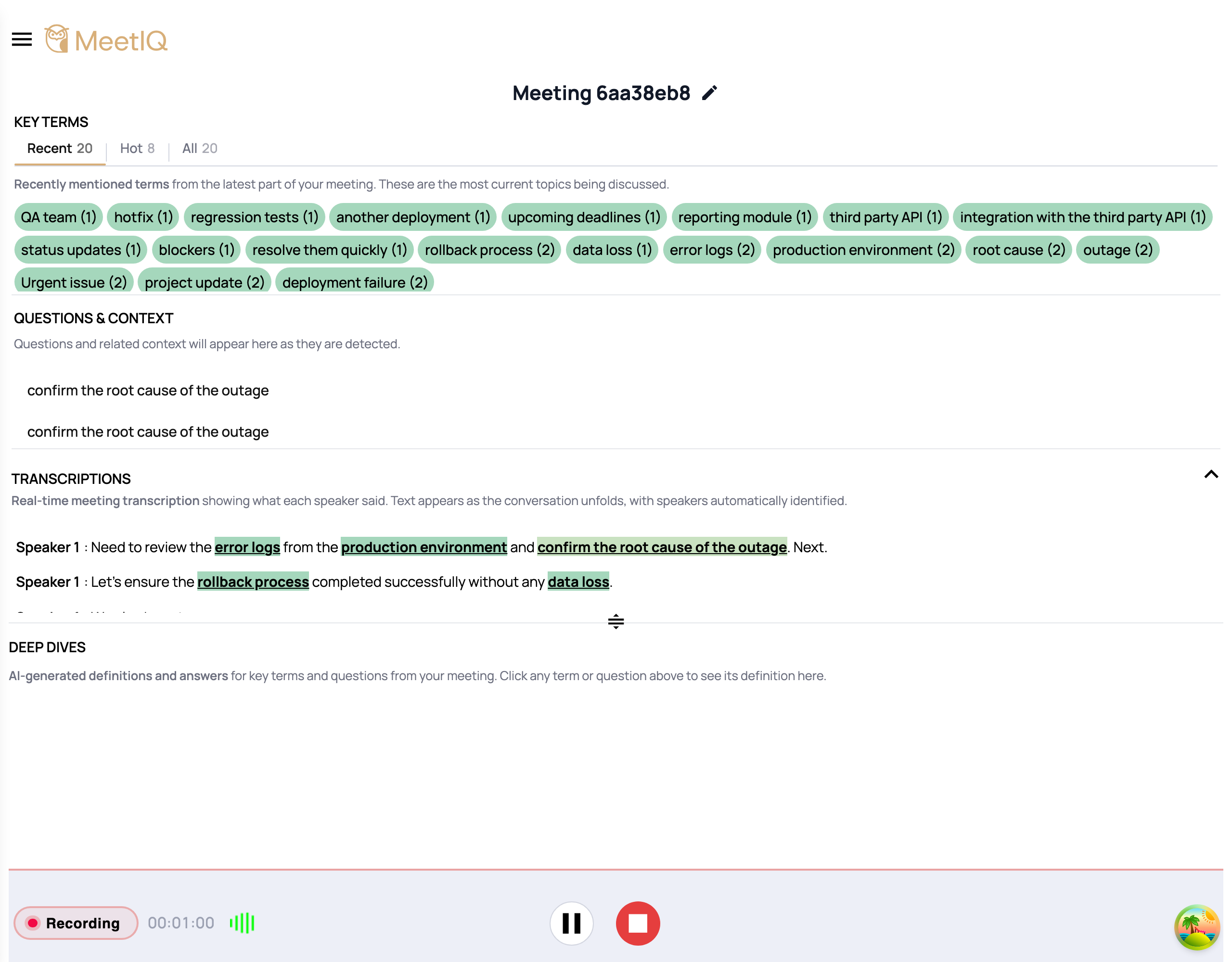Pause the recording
This screenshot has width=1232, height=962.
pyautogui.click(x=571, y=923)
